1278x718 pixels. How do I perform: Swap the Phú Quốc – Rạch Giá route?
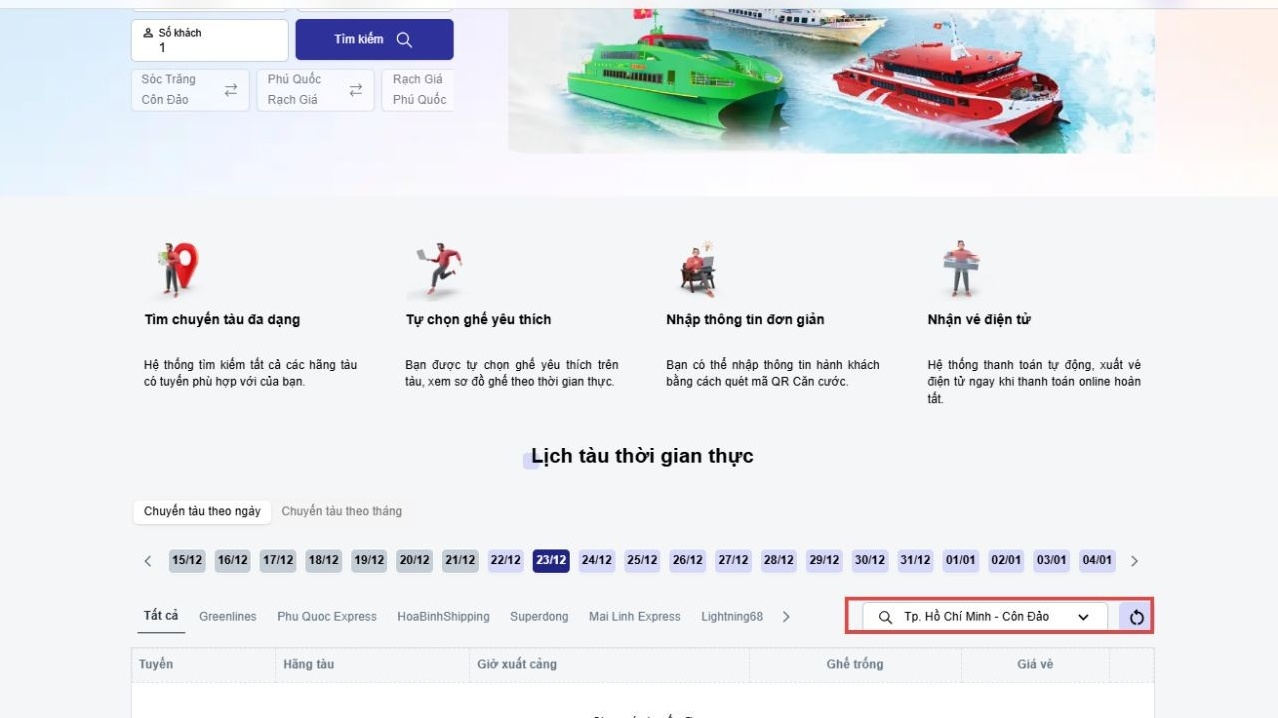coord(355,90)
